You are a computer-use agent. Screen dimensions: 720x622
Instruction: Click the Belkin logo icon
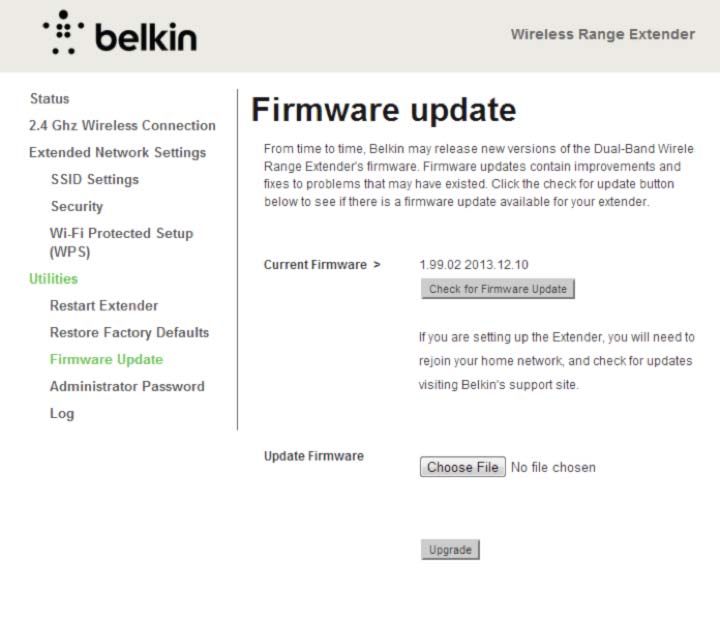63,33
